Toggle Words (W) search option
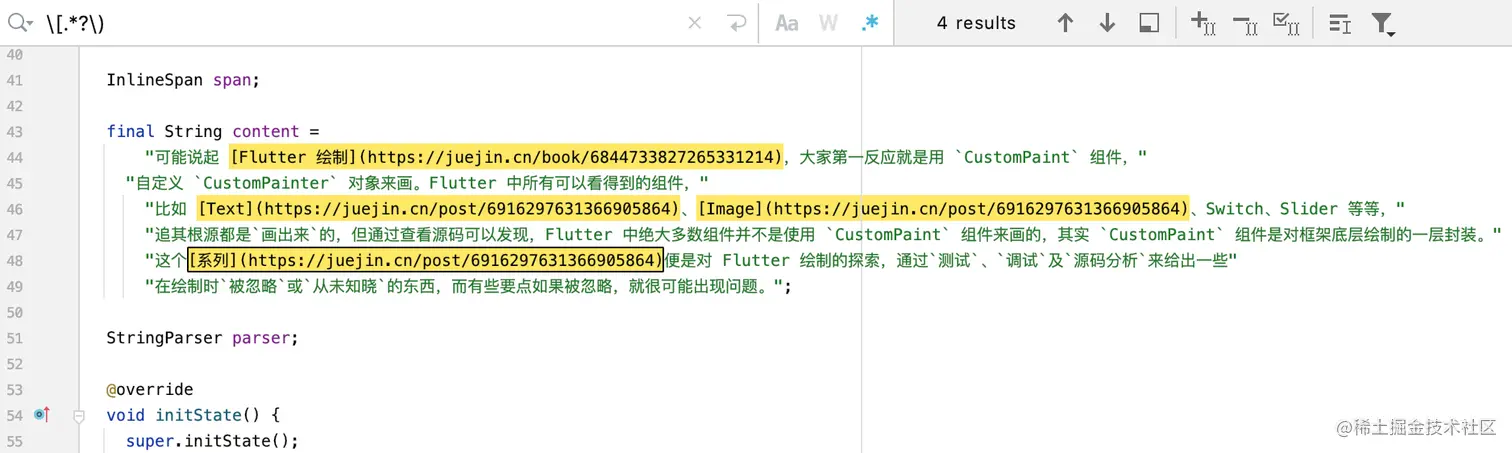The height and width of the screenshot is (453, 1512). click(828, 23)
